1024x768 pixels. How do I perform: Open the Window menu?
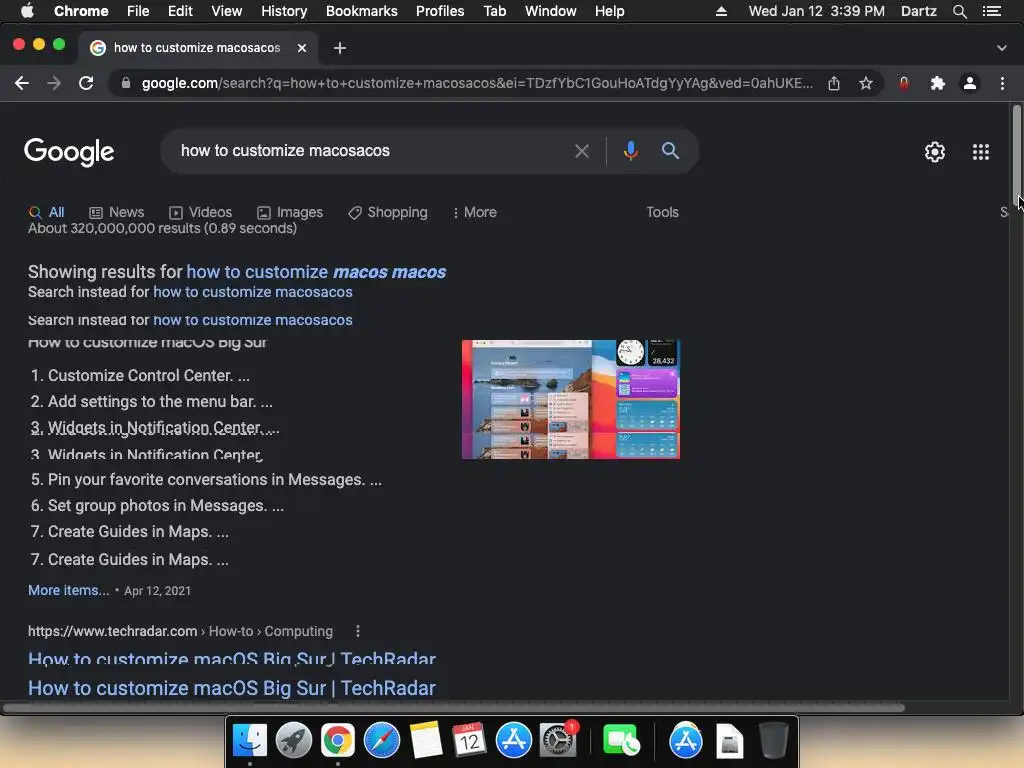tap(551, 11)
